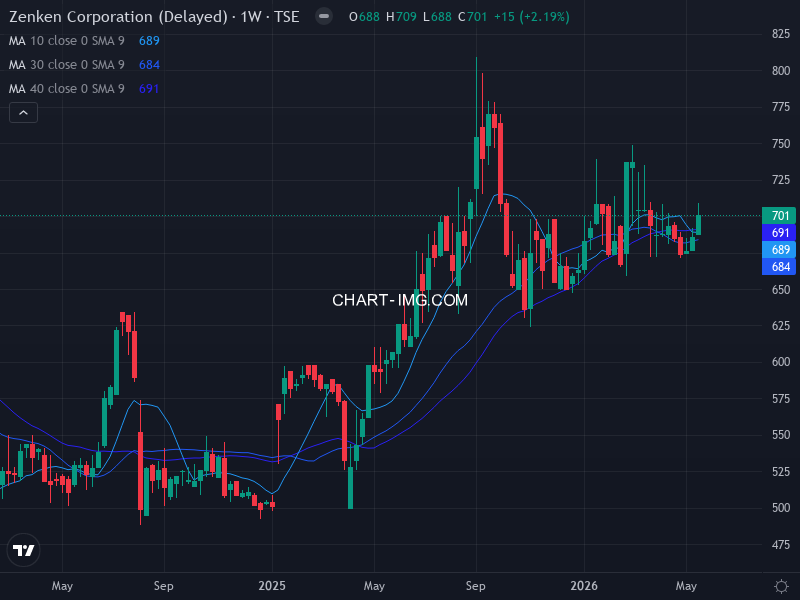Click the 775 price scale label
Viewport: 800px width, 600px height.
[781, 107]
